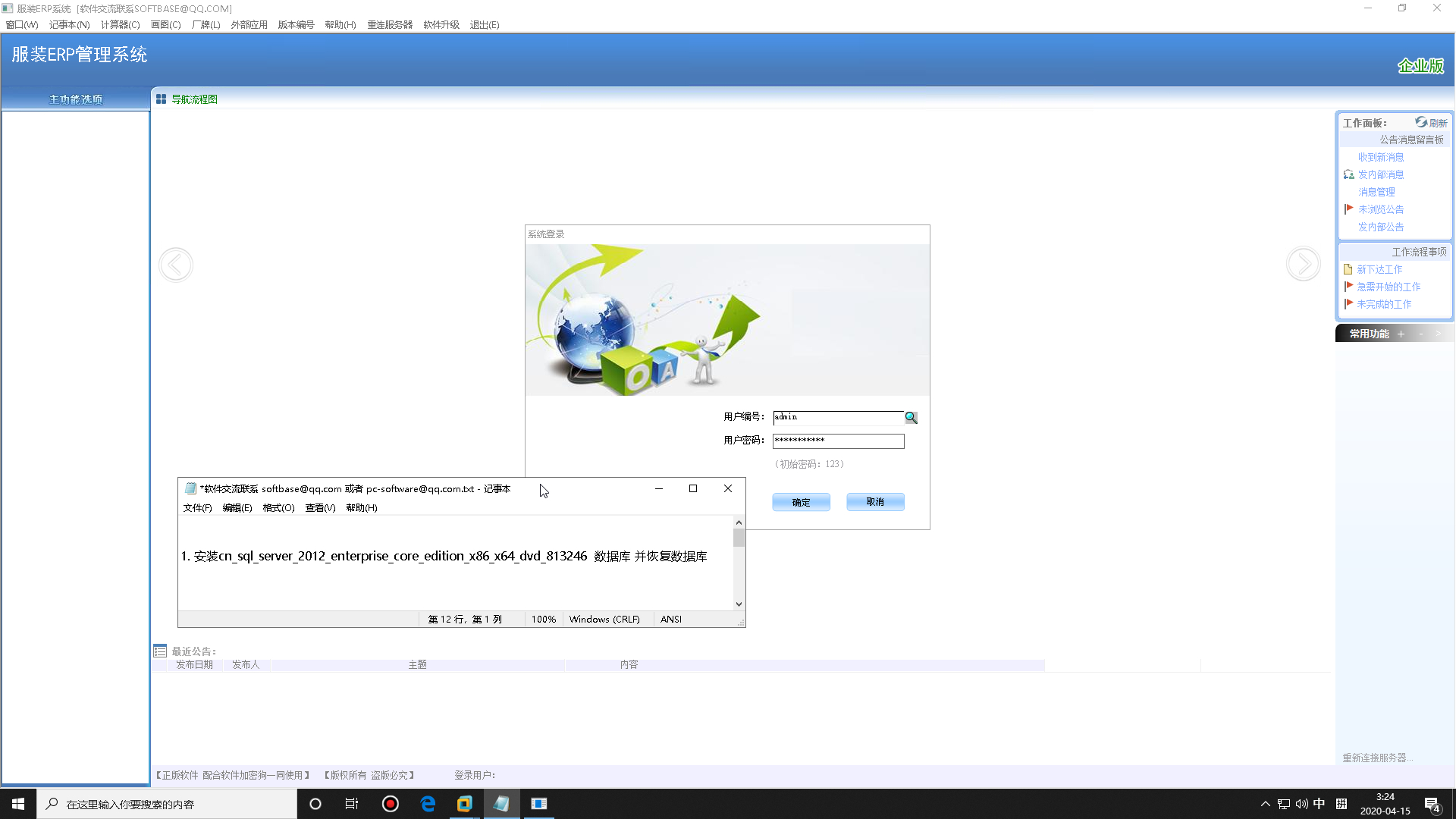This screenshot has width=1456, height=819.
Task: Click the 取消 button in the login dialog
Action: pyautogui.click(x=875, y=502)
